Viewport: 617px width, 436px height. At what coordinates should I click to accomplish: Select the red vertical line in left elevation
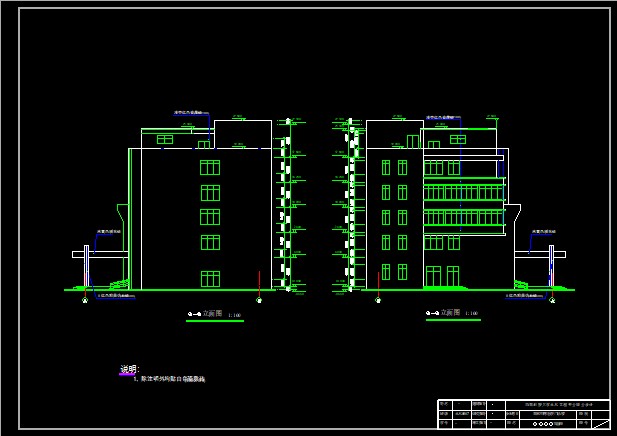coord(259,282)
